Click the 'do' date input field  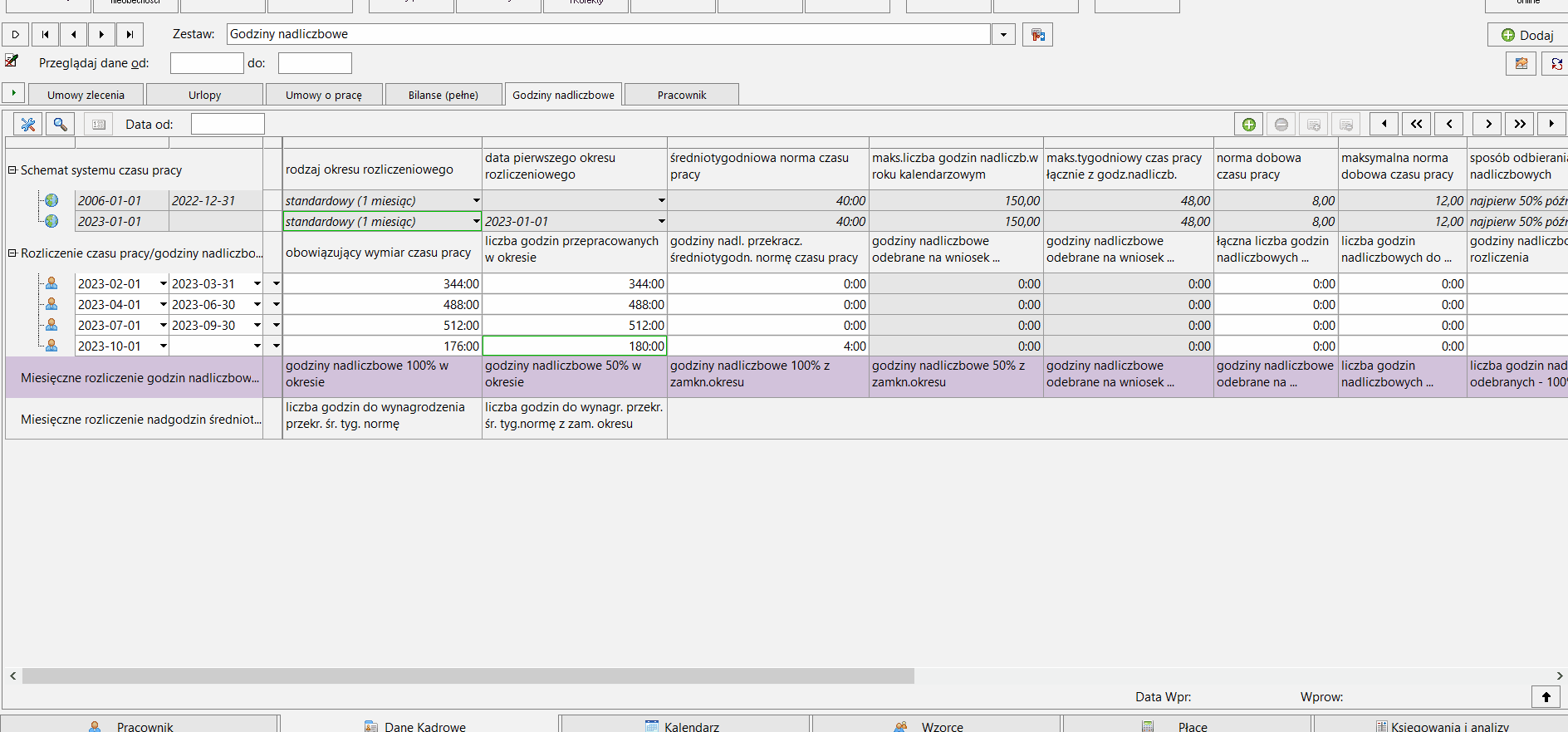pyautogui.click(x=315, y=63)
